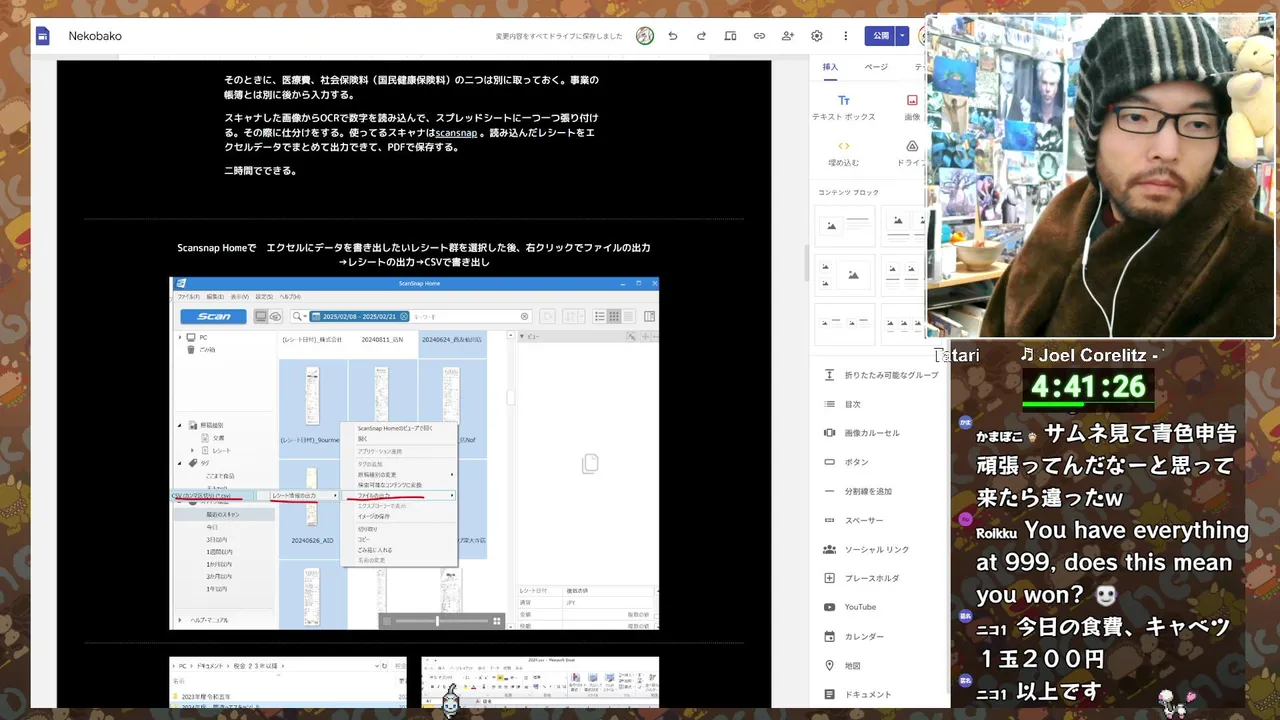Click chat message 以上です
The width and height of the screenshot is (1280, 720).
[x=1038, y=691]
